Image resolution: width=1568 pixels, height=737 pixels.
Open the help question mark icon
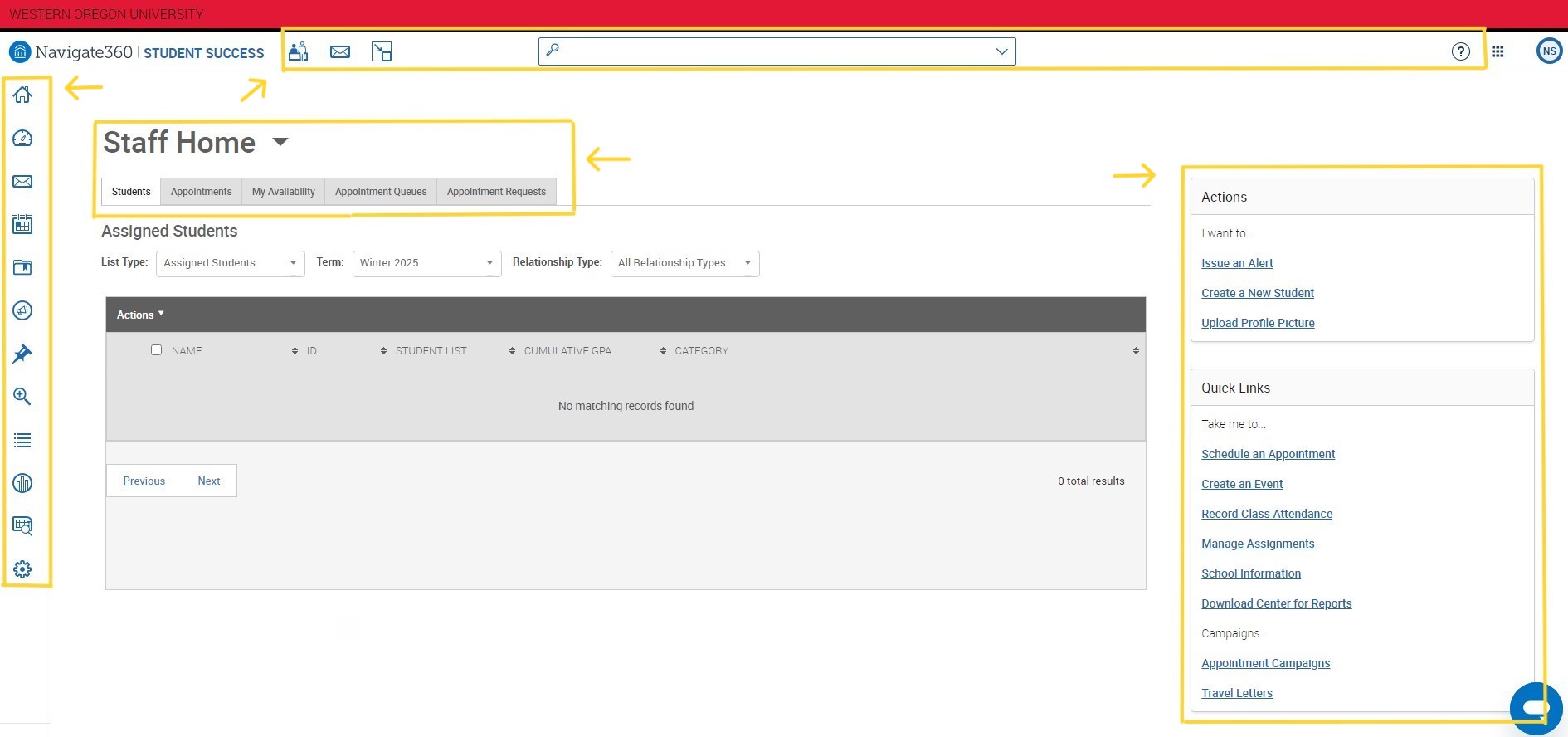click(1460, 51)
